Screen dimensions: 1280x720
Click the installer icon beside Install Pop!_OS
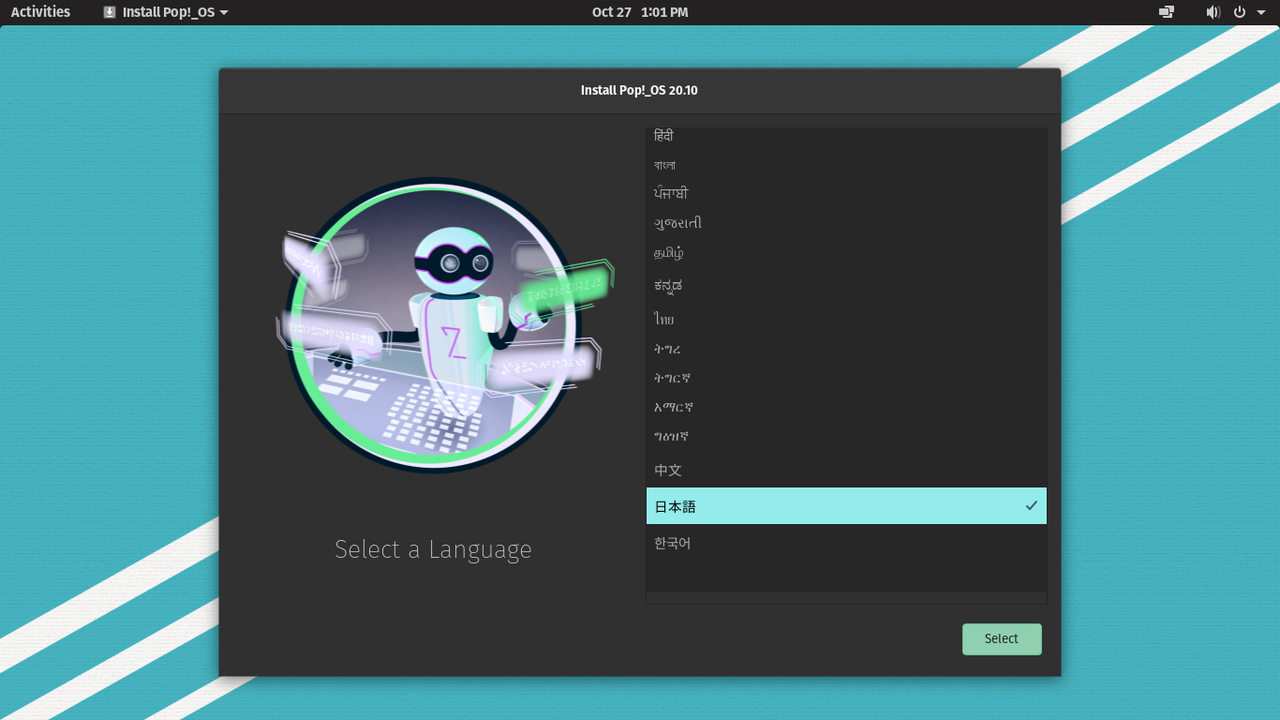click(x=110, y=12)
